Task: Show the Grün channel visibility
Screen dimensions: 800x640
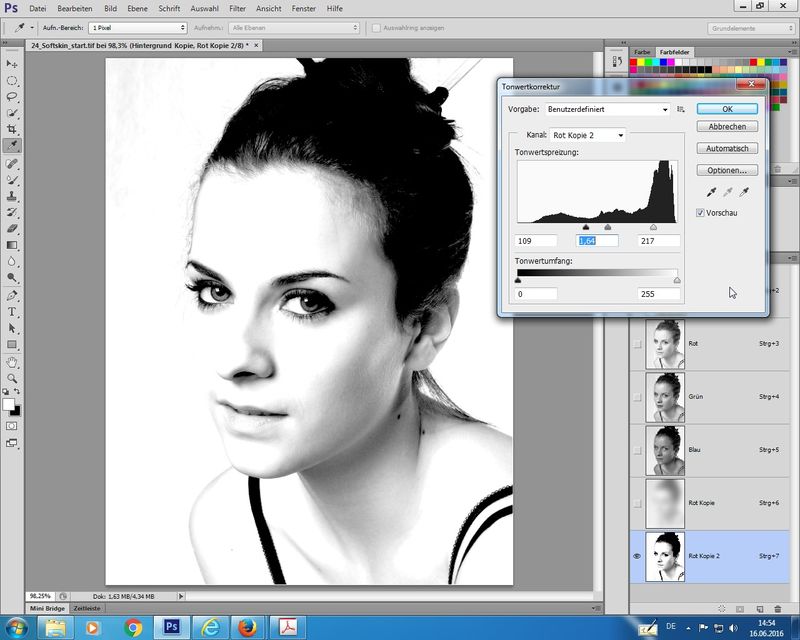Action: point(637,397)
